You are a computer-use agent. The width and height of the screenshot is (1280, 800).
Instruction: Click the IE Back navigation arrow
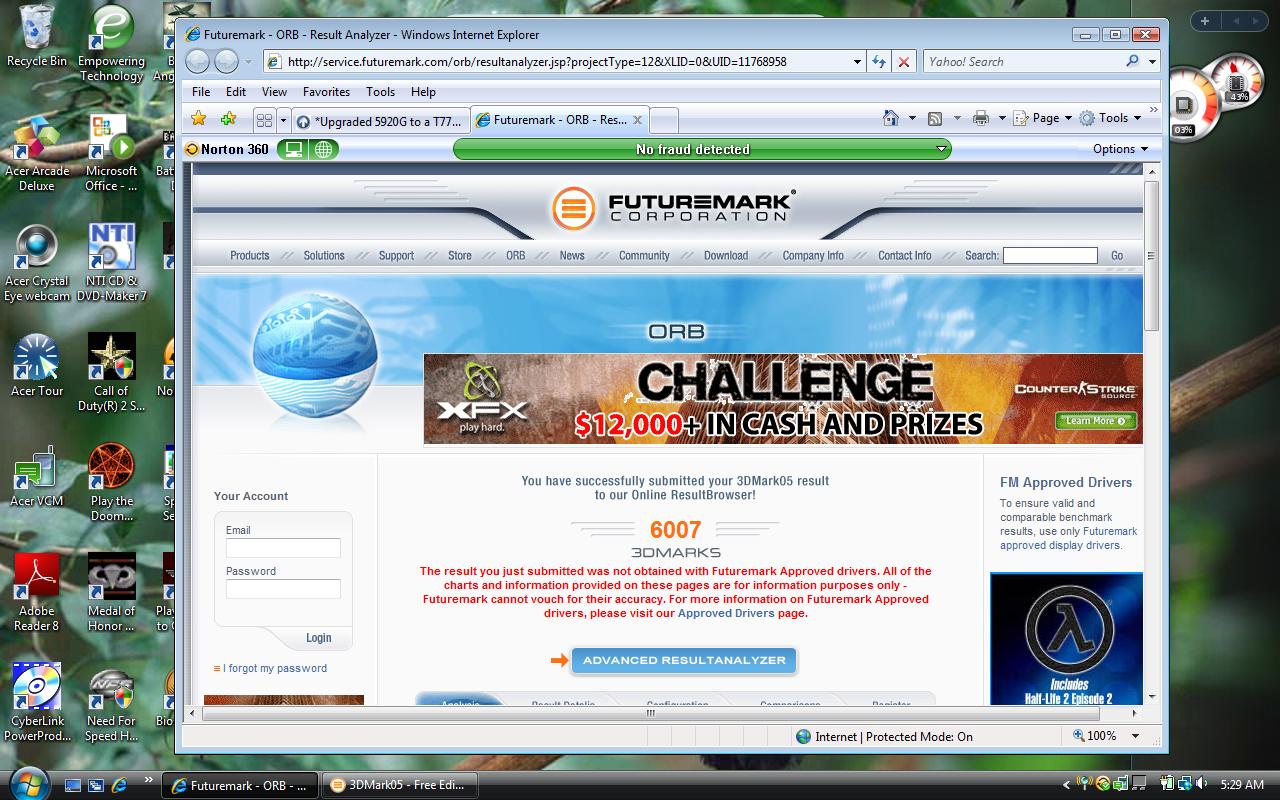(x=198, y=61)
